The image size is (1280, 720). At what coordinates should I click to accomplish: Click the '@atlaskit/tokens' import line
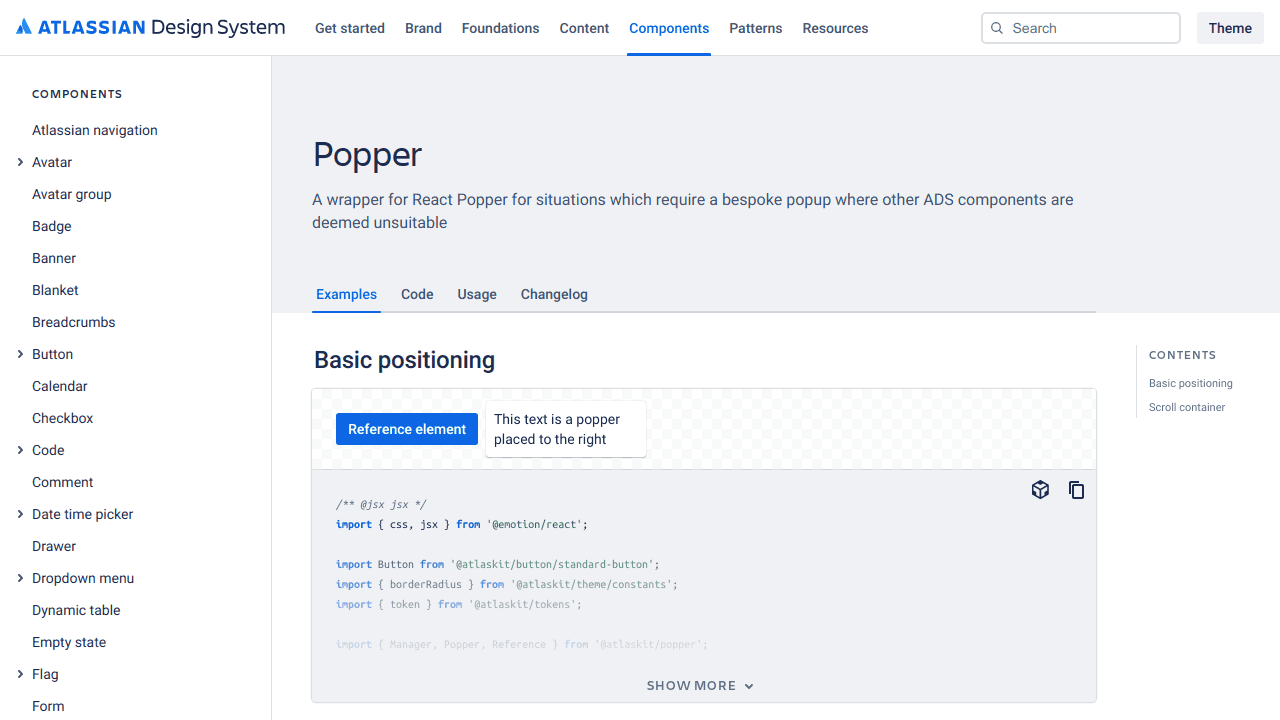point(459,604)
